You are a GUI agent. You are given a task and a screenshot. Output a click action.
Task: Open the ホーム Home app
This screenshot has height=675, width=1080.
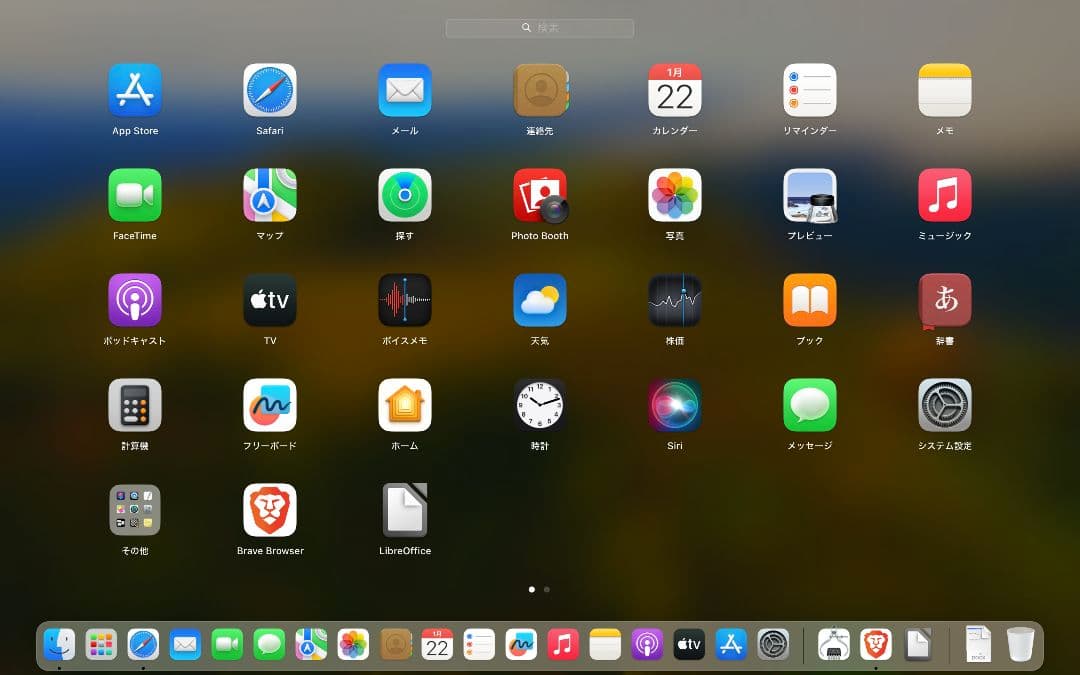coord(405,406)
